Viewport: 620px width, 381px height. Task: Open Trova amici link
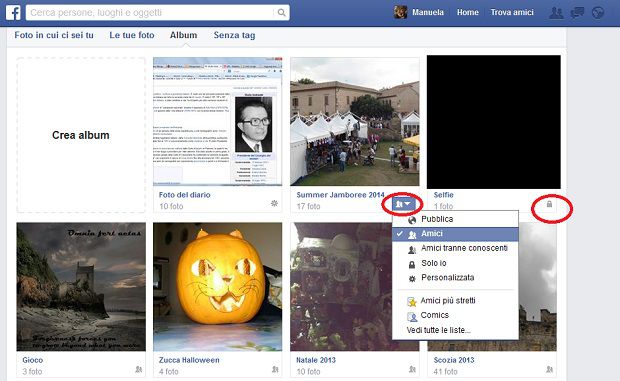click(512, 13)
